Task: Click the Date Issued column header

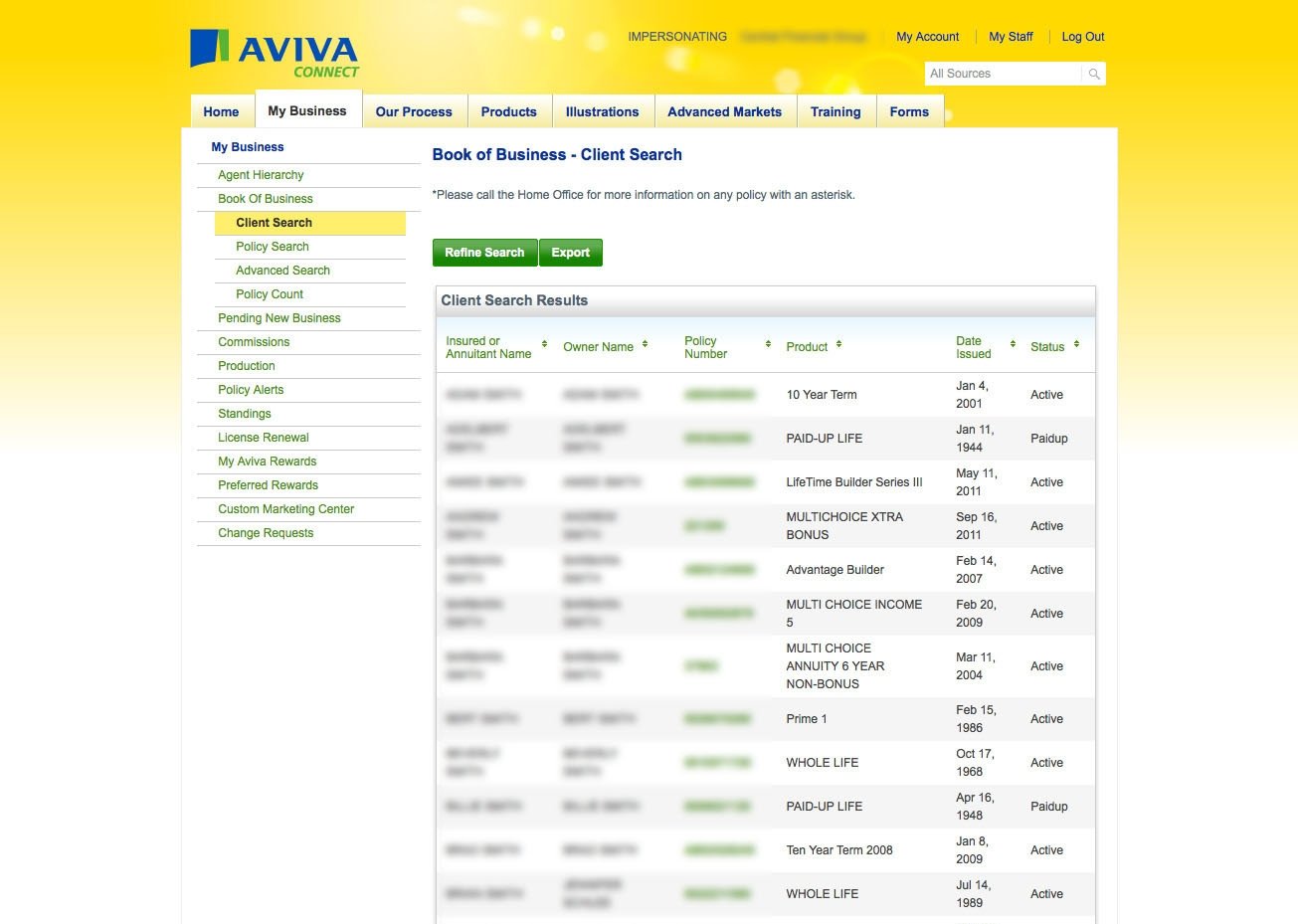Action: click(974, 347)
